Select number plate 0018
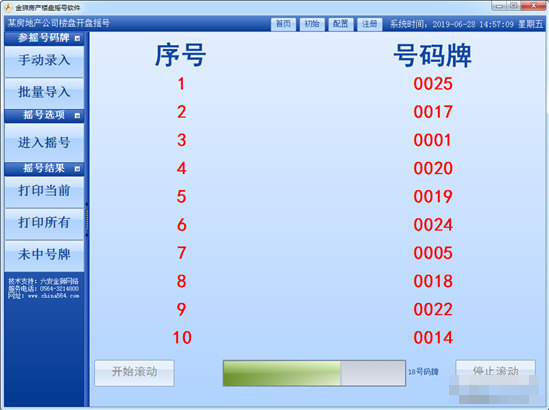 (x=433, y=281)
